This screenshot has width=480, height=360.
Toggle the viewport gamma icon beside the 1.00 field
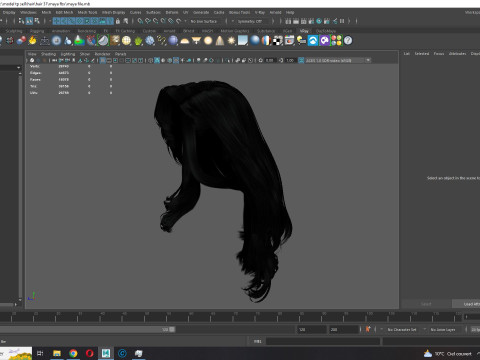281,60
